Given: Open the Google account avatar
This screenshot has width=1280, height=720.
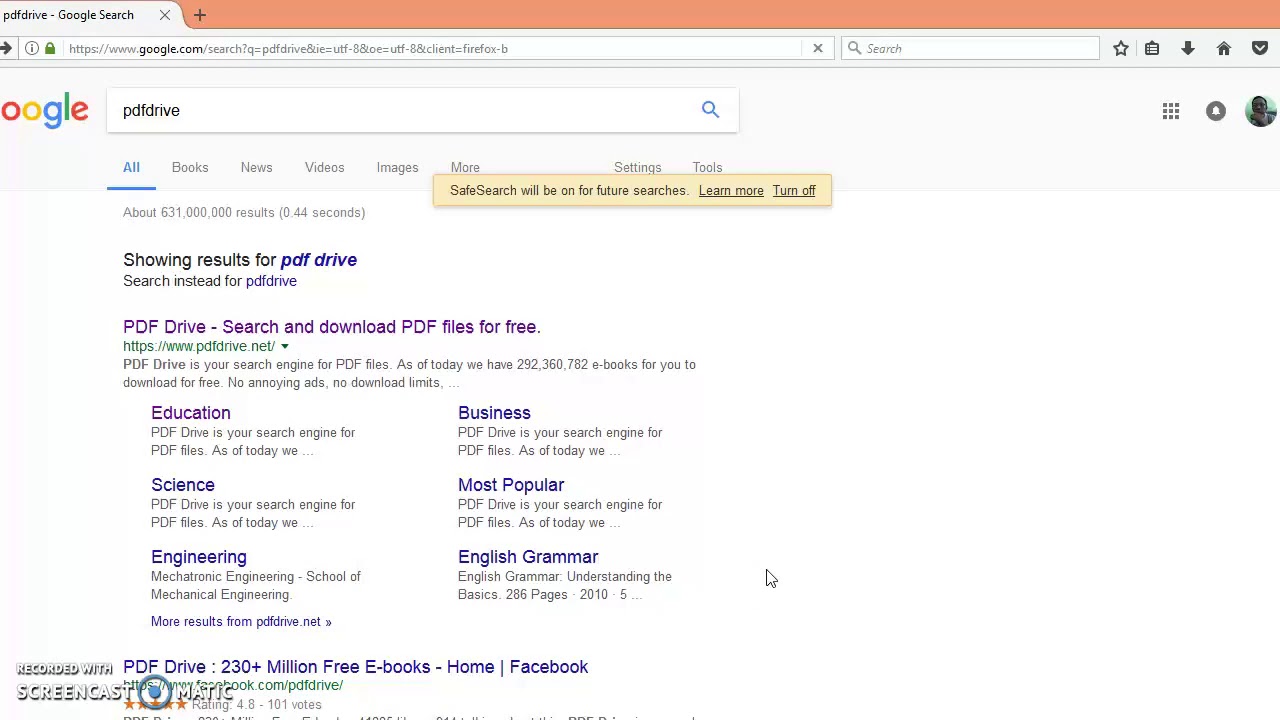Looking at the screenshot, I should click(1261, 110).
